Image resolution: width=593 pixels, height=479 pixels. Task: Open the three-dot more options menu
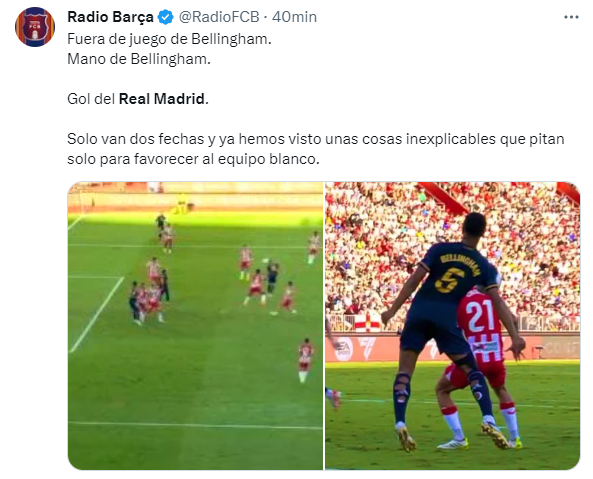(x=571, y=17)
